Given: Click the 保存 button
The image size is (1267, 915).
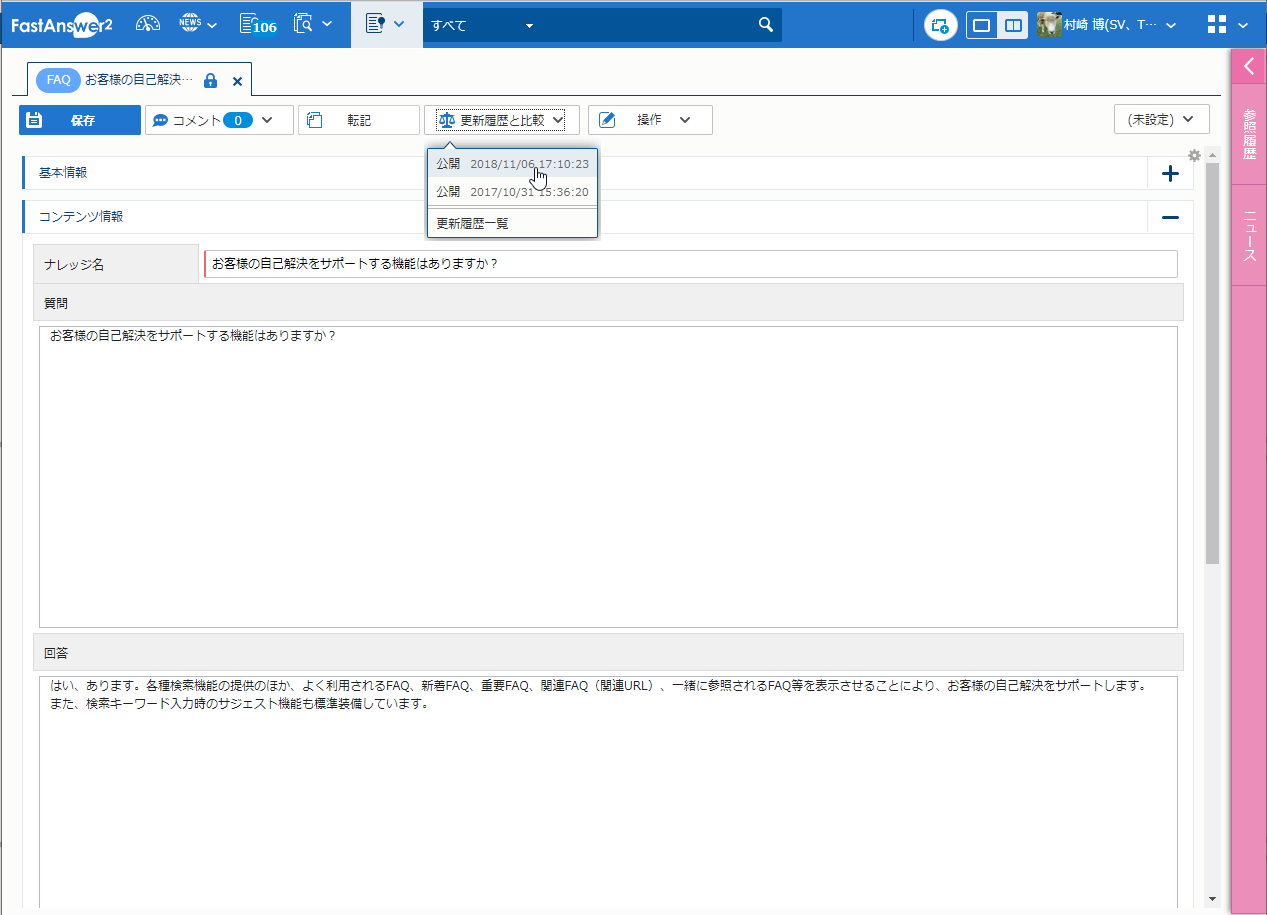Looking at the screenshot, I should pos(80,120).
